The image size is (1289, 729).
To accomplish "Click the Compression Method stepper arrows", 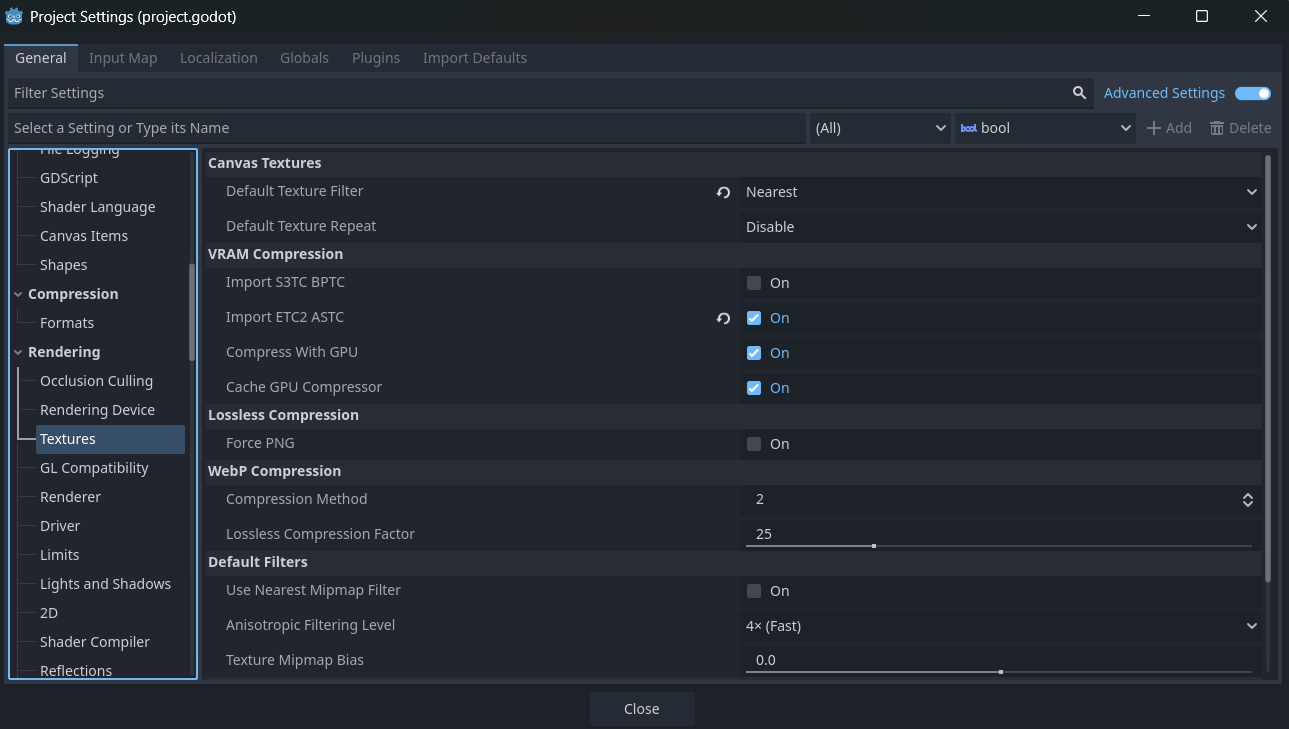I will click(x=1248, y=500).
